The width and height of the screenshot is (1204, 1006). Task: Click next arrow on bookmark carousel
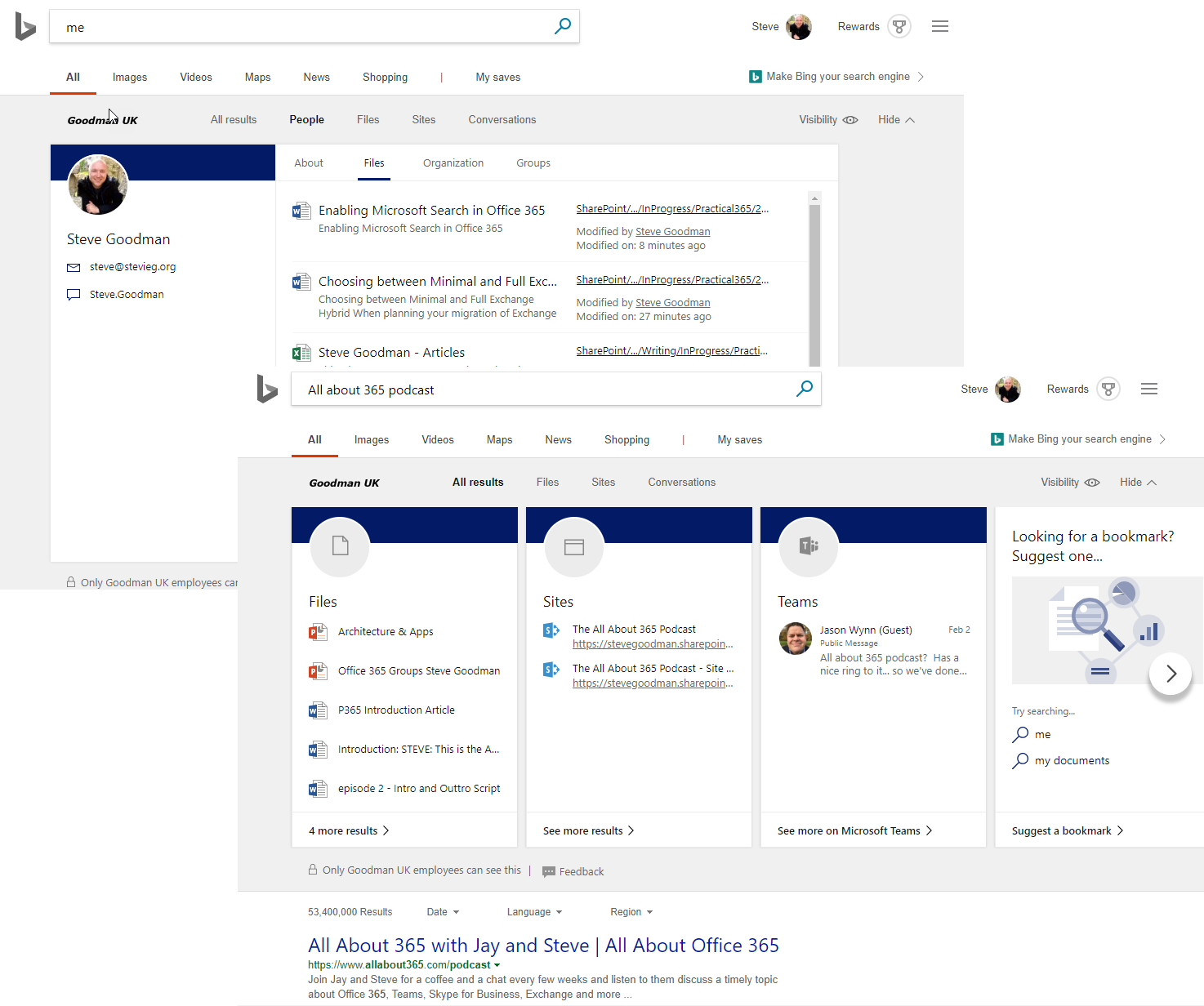click(1171, 674)
